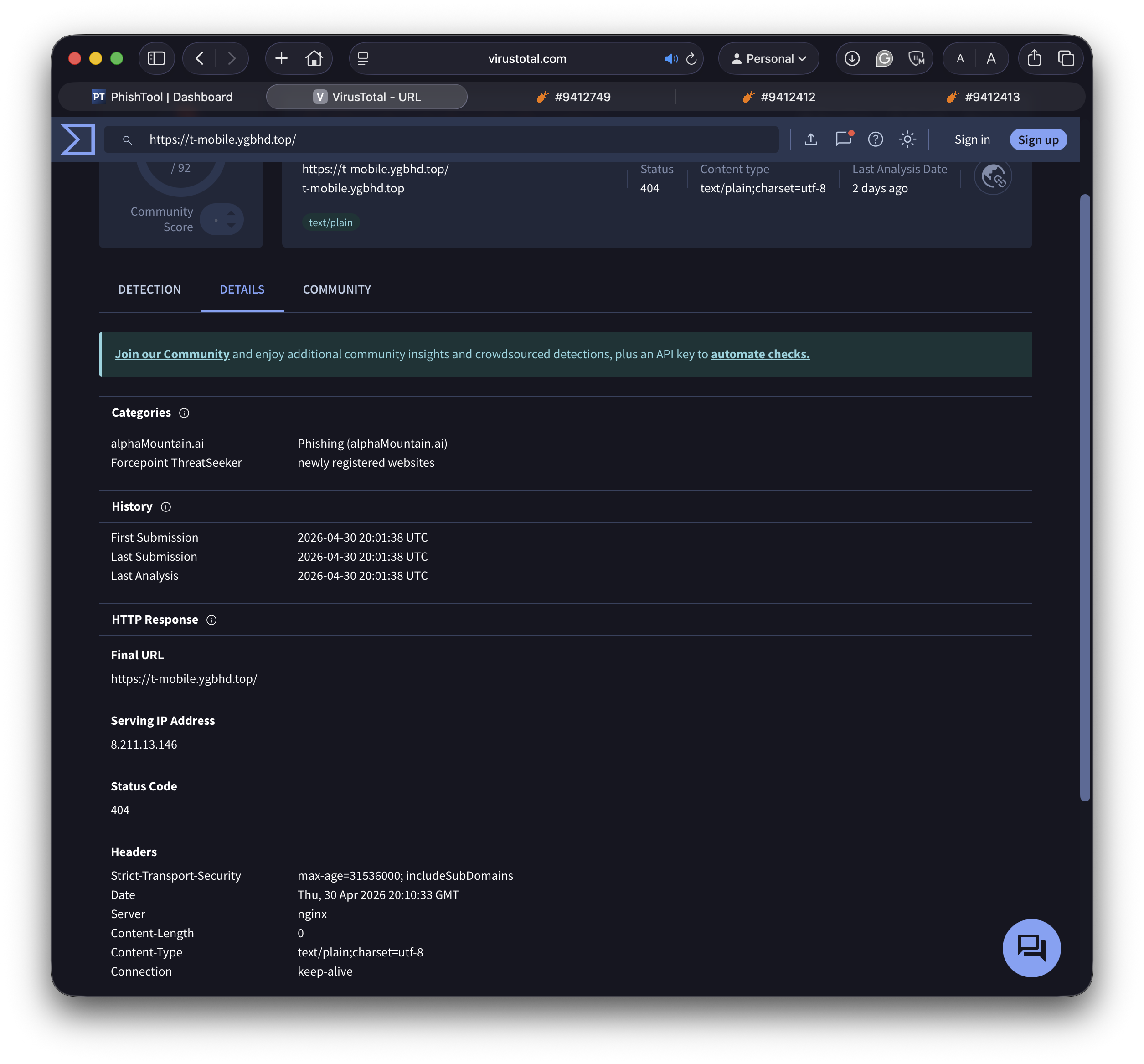Mute the tab audio speaker icon
Image resolution: width=1144 pixels, height=1064 pixels.
pos(671,59)
